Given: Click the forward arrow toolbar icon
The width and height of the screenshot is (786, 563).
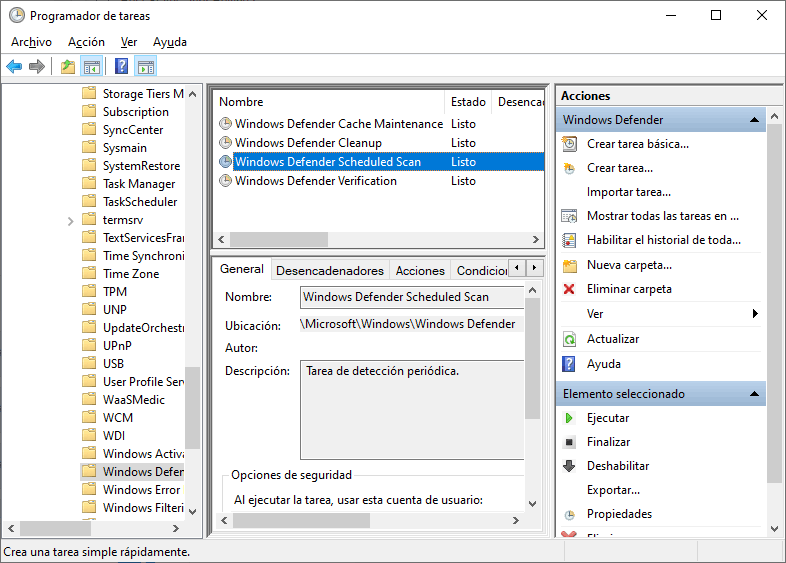Looking at the screenshot, I should coord(37,66).
